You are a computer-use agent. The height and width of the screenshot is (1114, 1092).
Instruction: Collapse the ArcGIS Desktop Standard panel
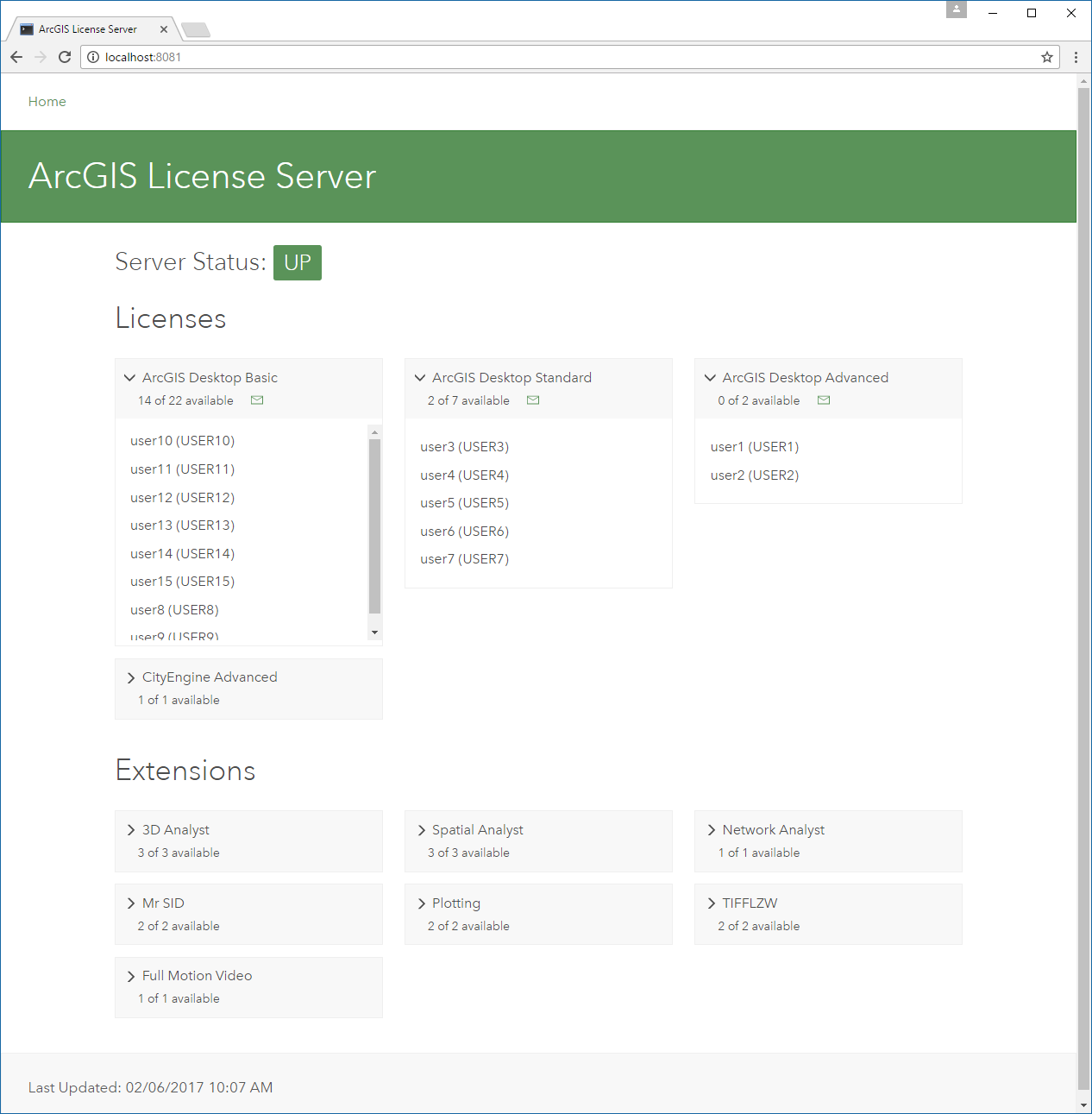coord(420,378)
